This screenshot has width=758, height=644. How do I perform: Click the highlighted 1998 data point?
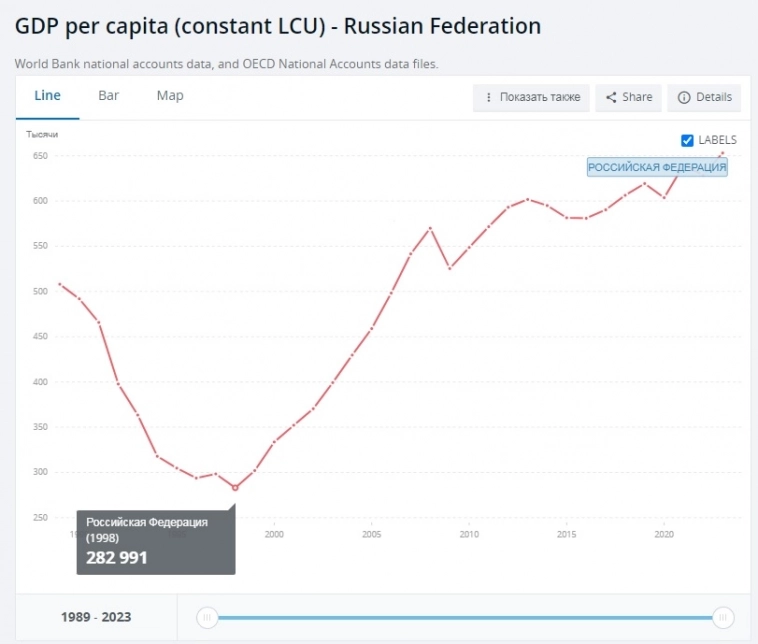tap(235, 488)
